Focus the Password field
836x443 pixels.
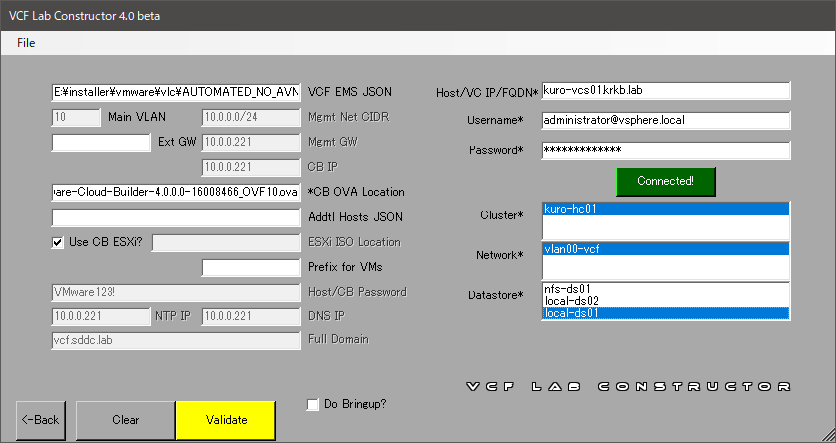point(665,150)
